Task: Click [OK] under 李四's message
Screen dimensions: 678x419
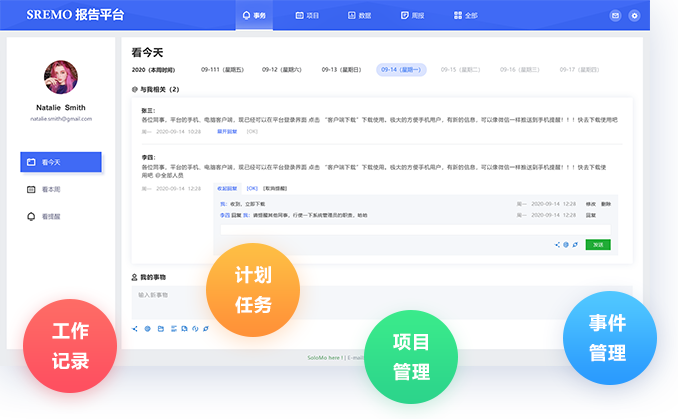Action: [252, 189]
